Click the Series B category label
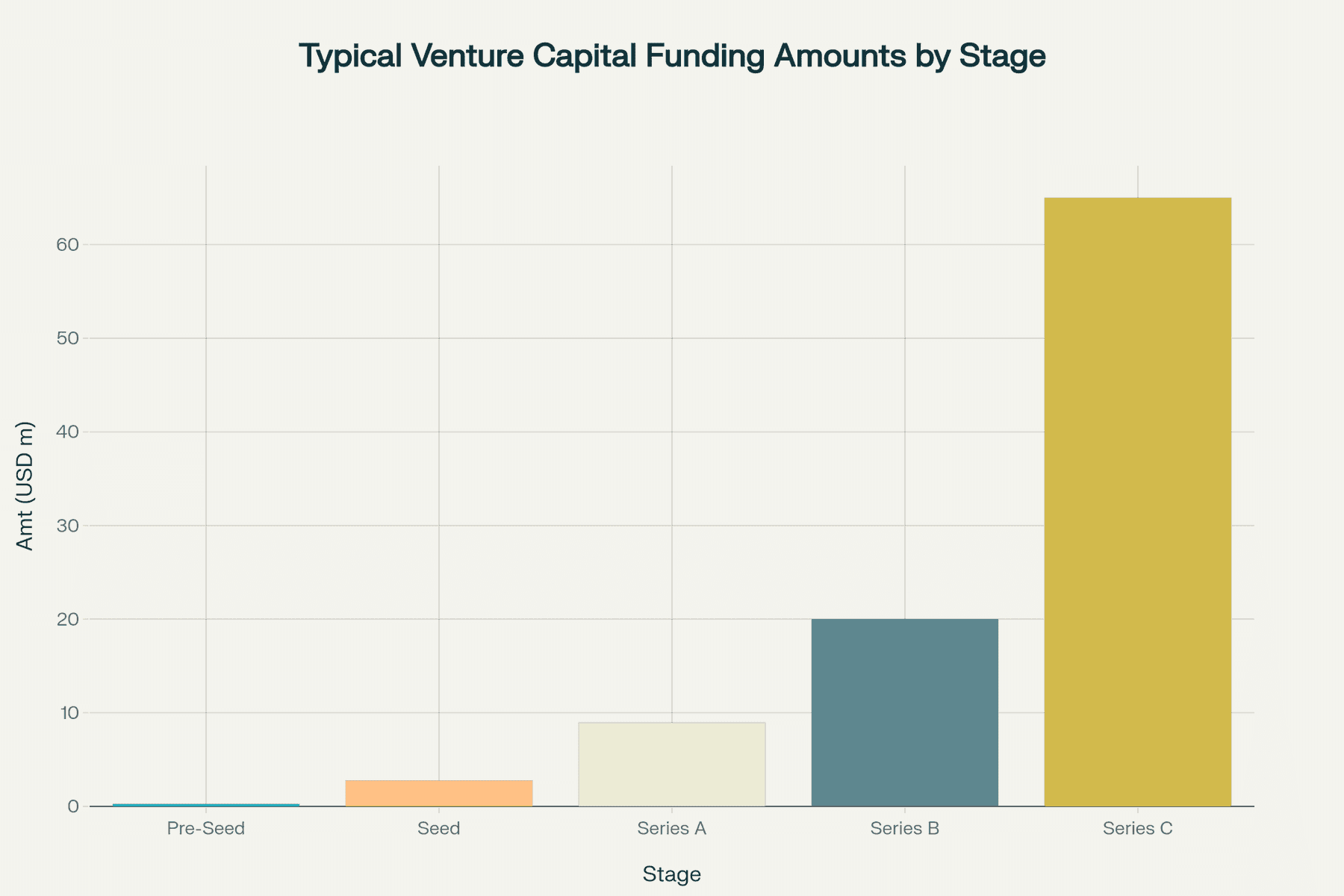 click(x=904, y=828)
